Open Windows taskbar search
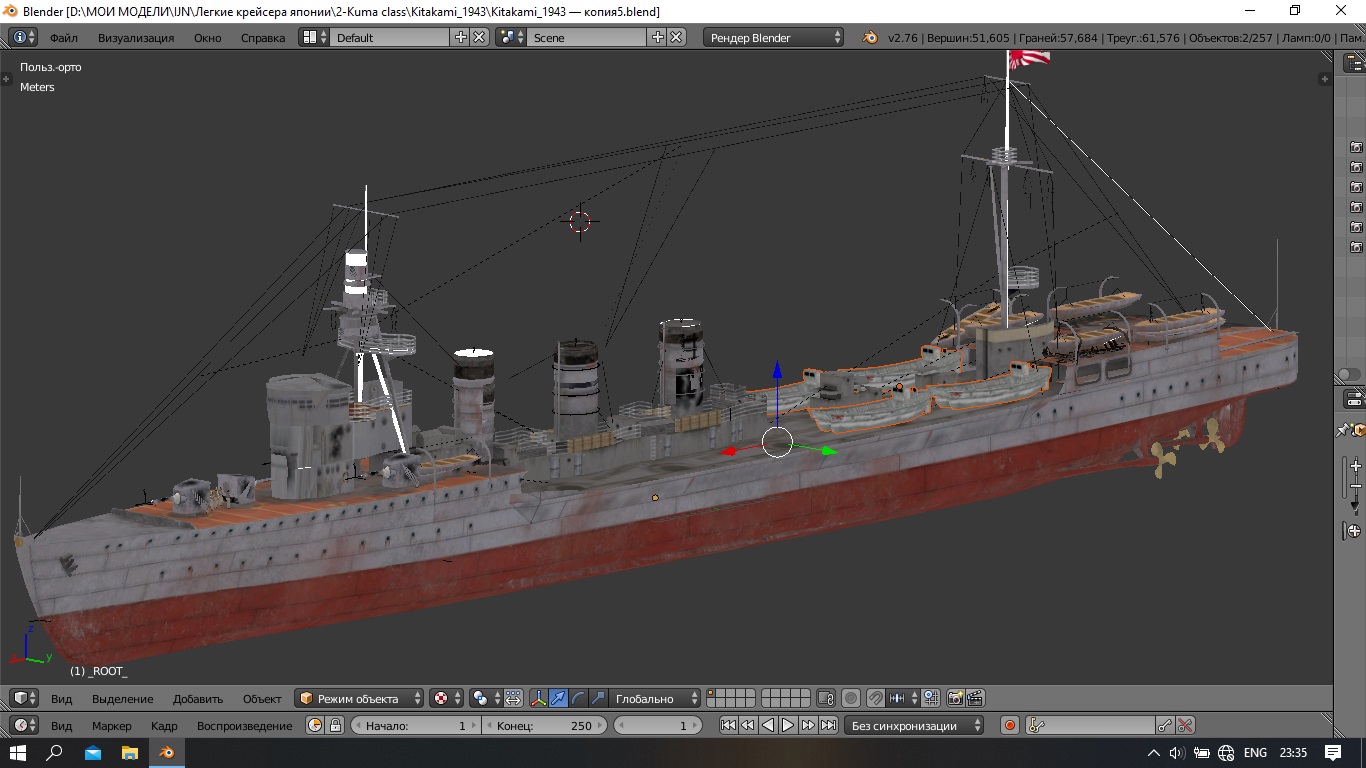Image resolution: width=1366 pixels, height=768 pixels. click(55, 753)
